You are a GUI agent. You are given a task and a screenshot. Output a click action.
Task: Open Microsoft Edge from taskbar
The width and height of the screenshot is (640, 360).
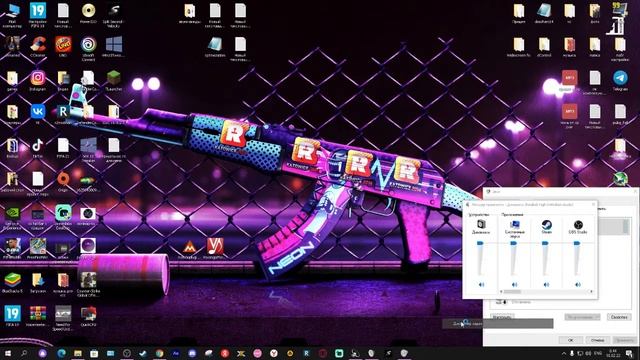click(x=61, y=353)
